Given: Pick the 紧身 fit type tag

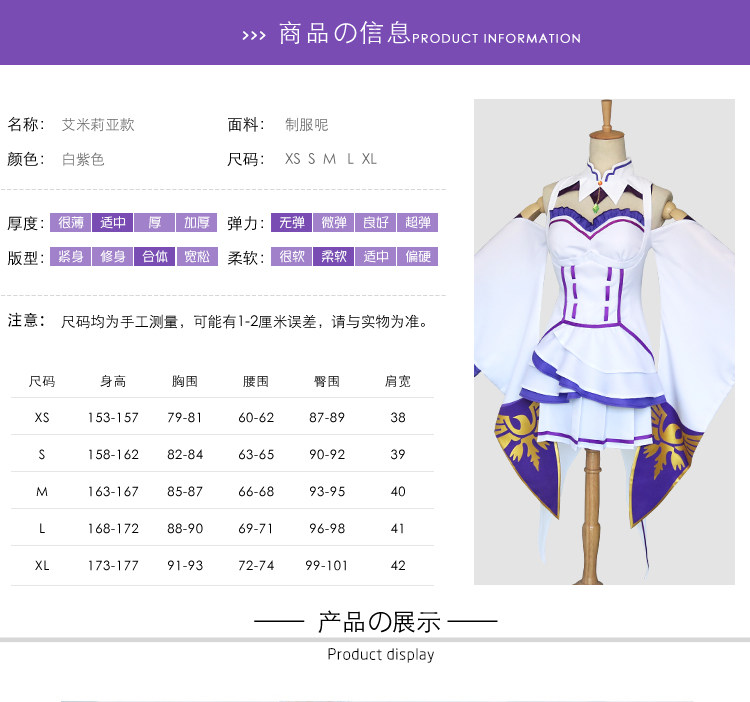Looking at the screenshot, I should (70, 257).
